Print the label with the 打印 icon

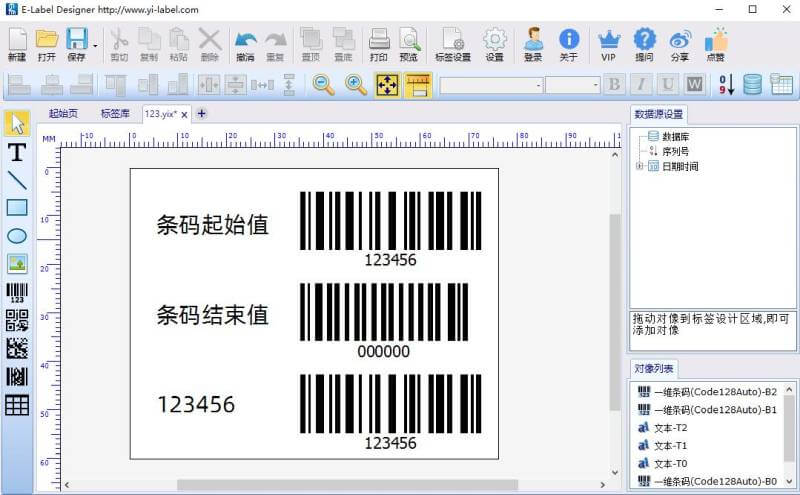(x=379, y=44)
